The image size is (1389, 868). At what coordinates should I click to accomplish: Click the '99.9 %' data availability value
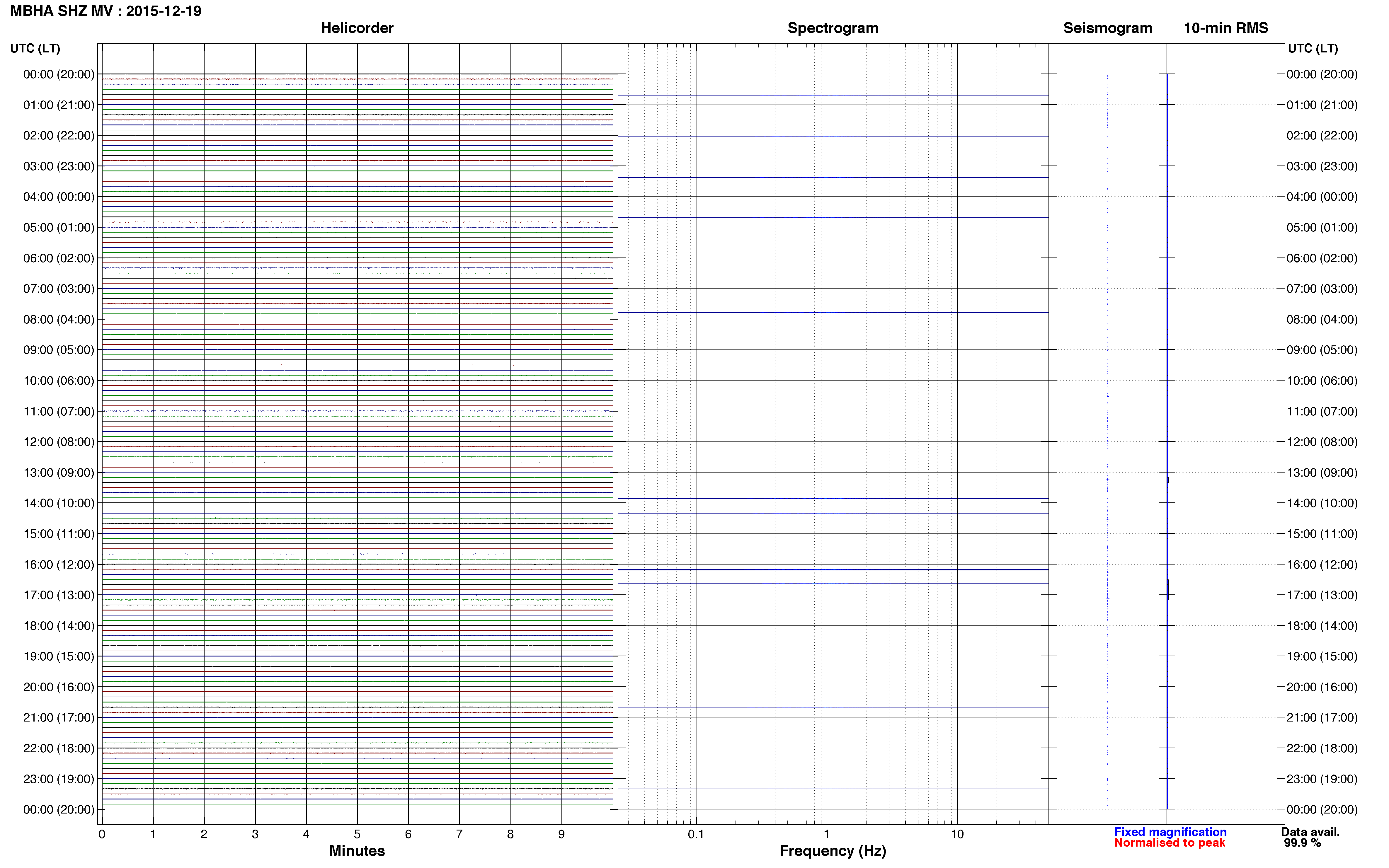(x=1303, y=843)
